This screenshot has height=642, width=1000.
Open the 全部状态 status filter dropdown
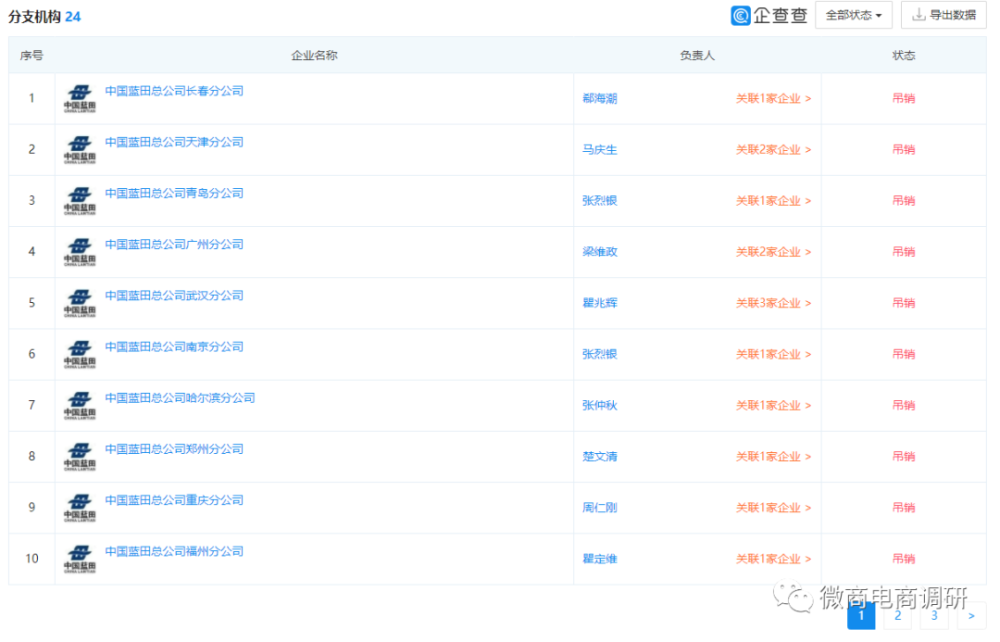pyautogui.click(x=853, y=15)
